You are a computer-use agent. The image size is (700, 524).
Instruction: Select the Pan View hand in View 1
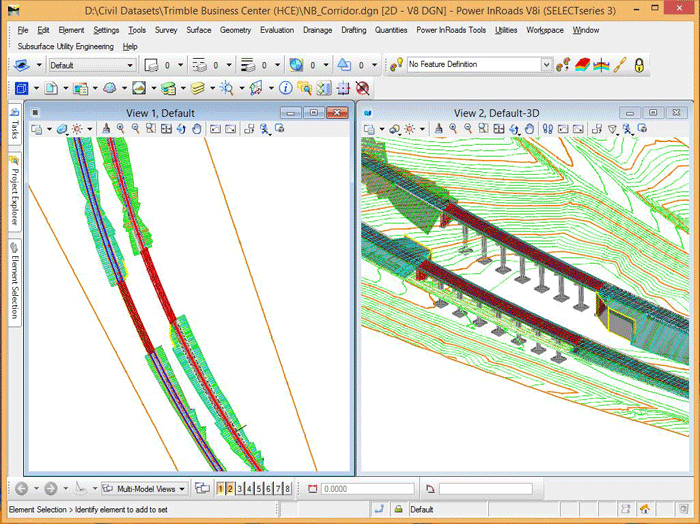[x=196, y=129]
